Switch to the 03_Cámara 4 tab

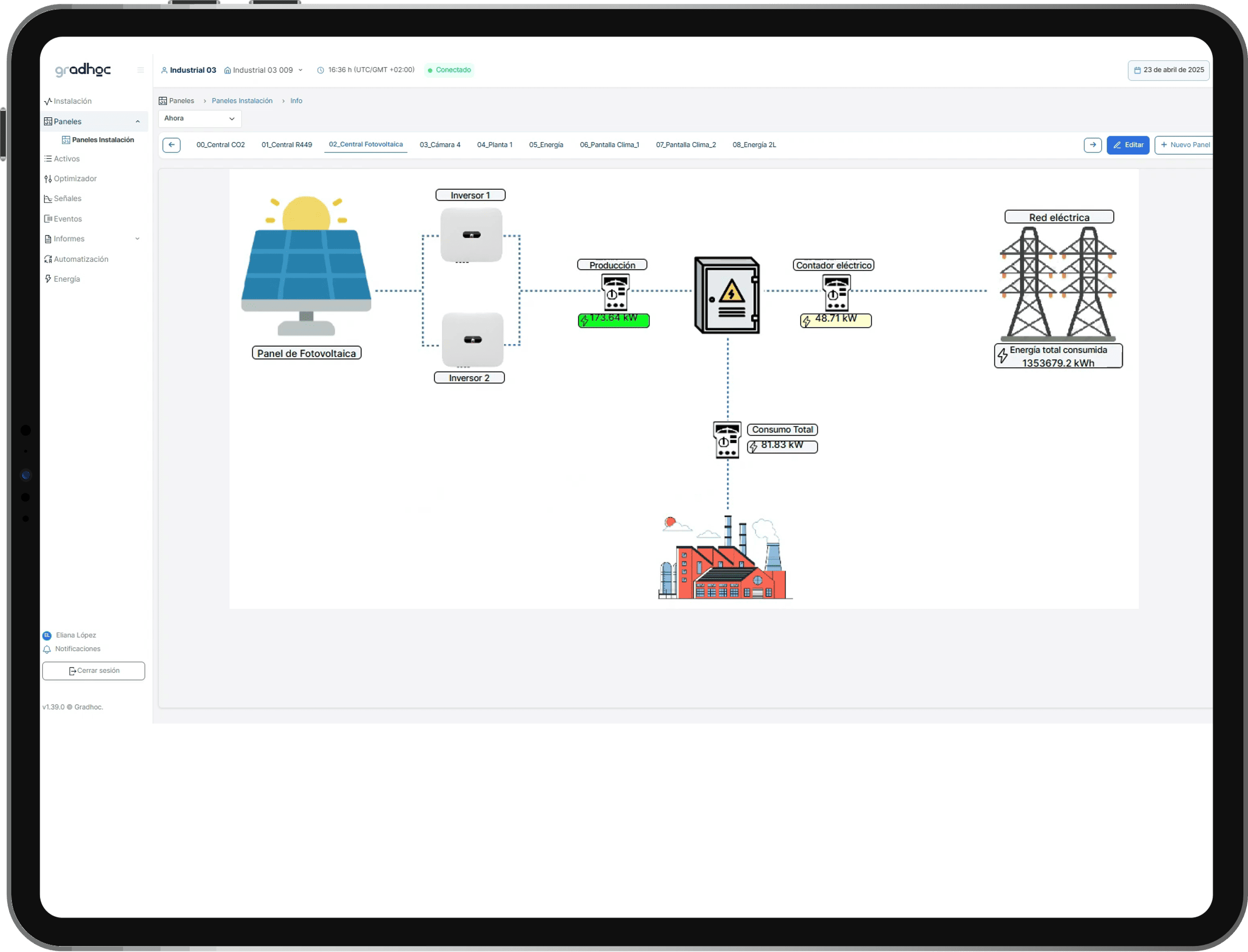pos(440,145)
